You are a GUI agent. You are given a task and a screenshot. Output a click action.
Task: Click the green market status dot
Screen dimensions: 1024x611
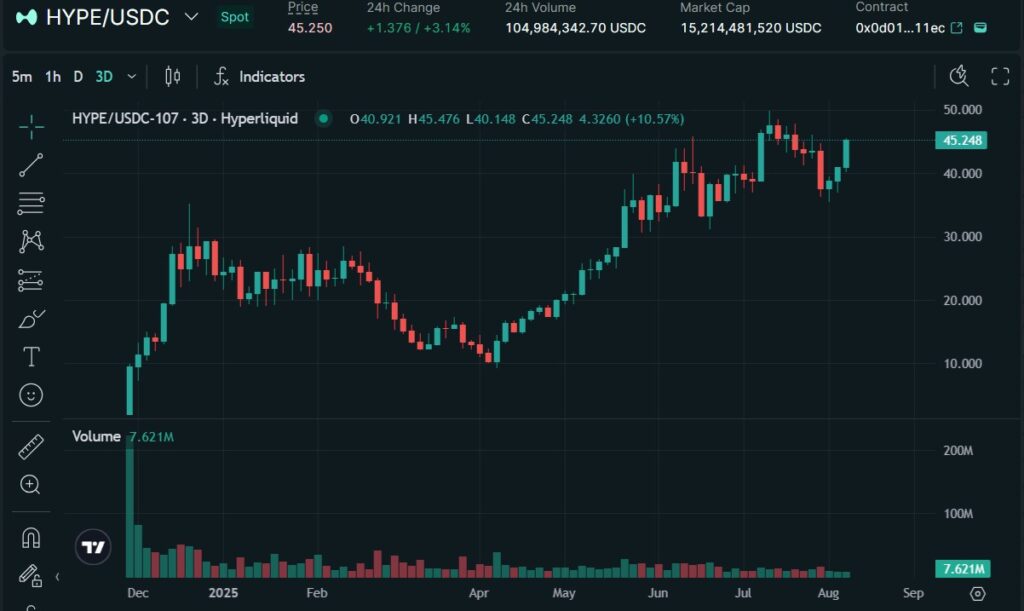pyautogui.click(x=323, y=119)
